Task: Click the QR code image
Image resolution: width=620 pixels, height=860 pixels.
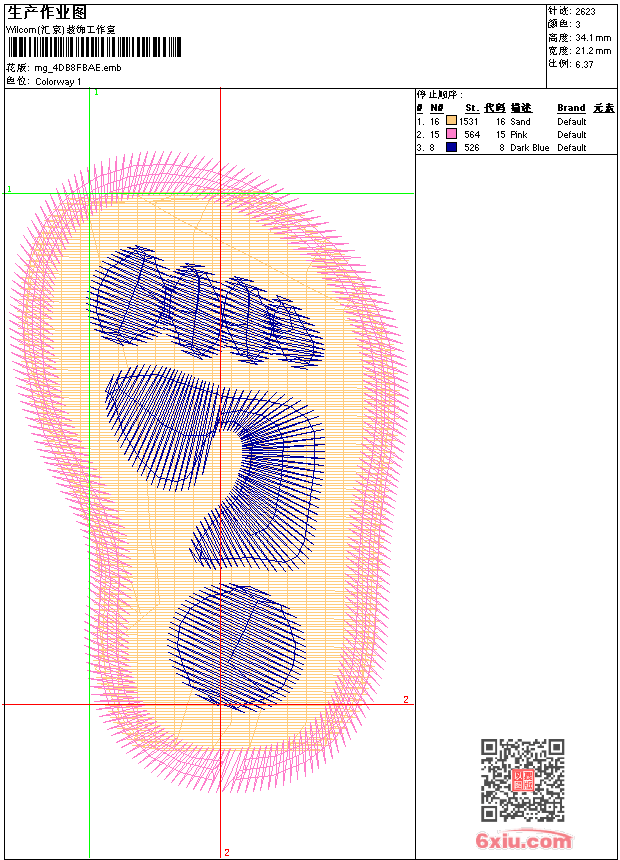Action: coord(523,781)
